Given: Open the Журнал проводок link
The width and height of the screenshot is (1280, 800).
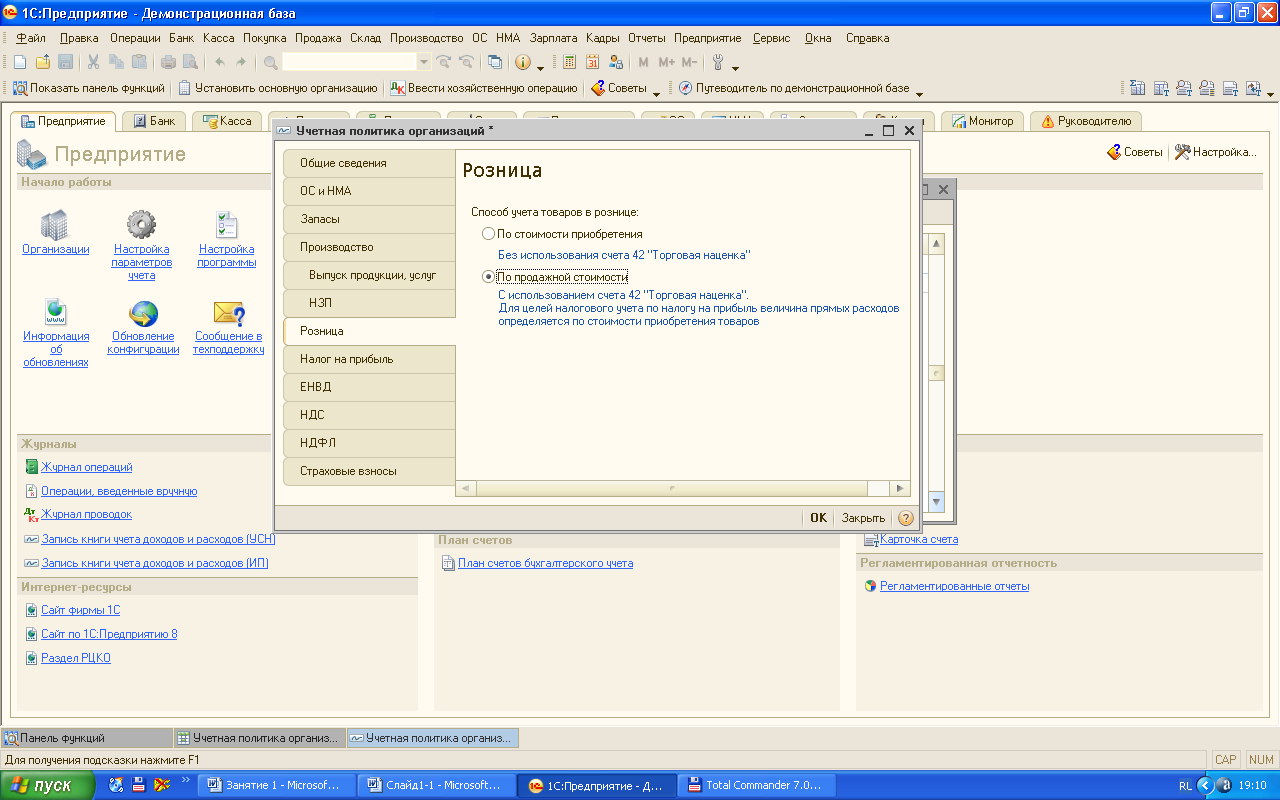Looking at the screenshot, I should 86,514.
